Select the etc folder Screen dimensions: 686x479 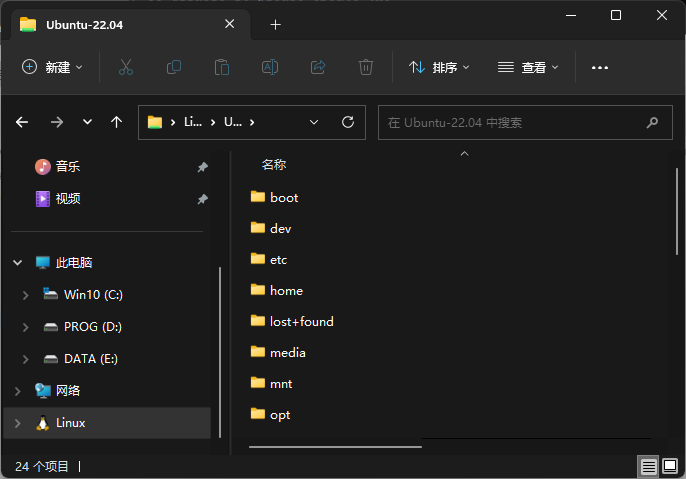[278, 260]
